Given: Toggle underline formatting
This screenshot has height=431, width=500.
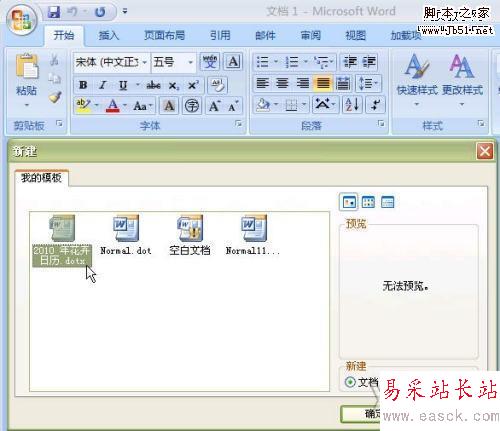Looking at the screenshot, I should [123, 85].
